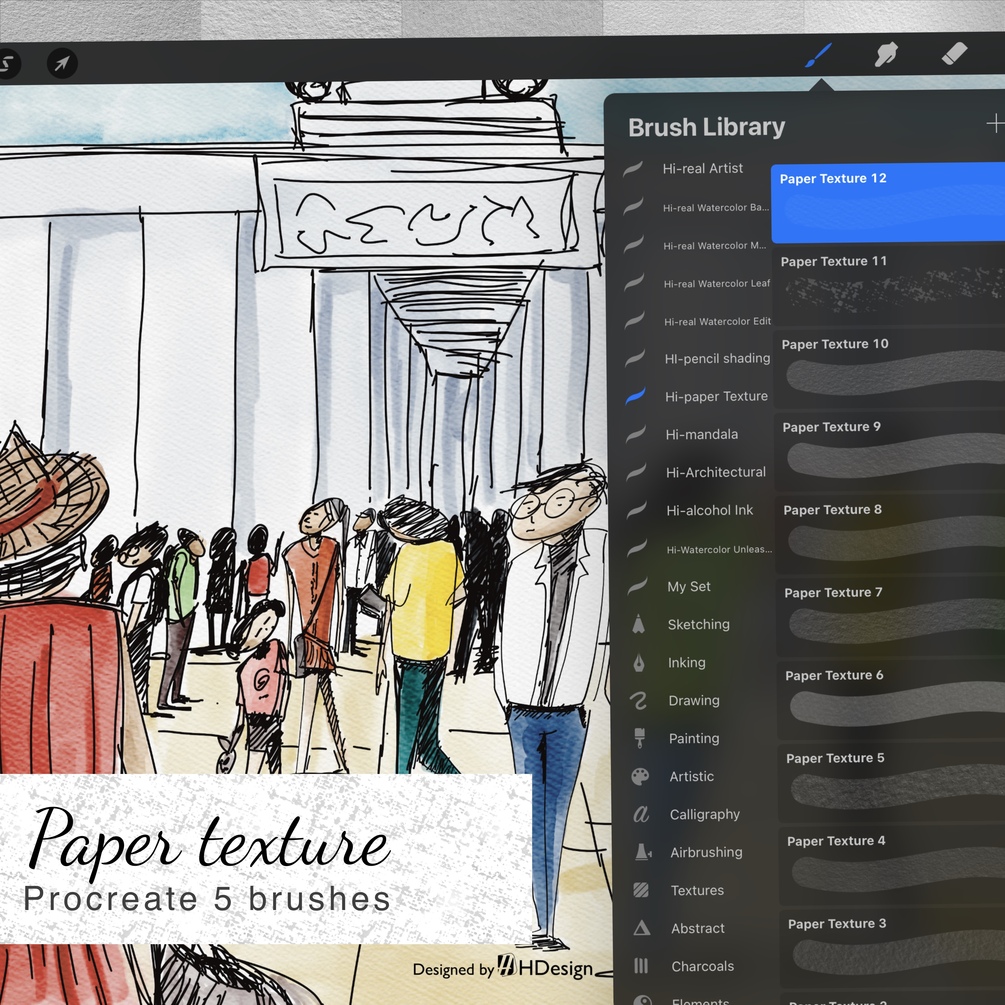Screen dimensions: 1005x1005
Task: Click the blue Hi-paper Texture stroke icon
Action: click(x=635, y=397)
